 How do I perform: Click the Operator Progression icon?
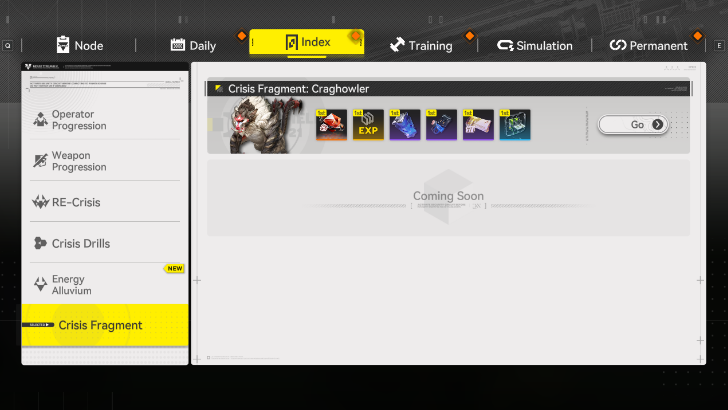pos(40,119)
